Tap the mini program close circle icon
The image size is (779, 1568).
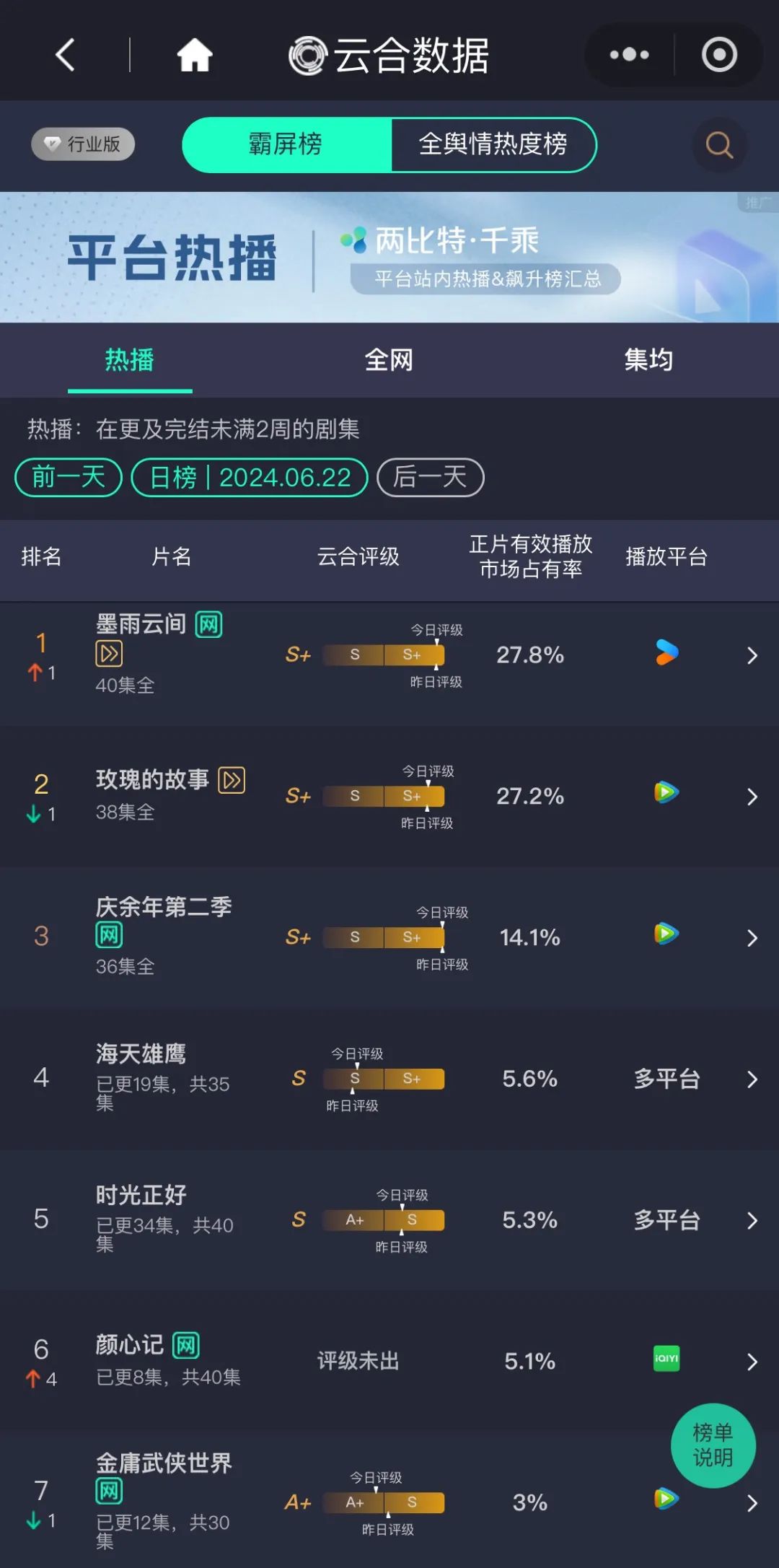pyautogui.click(x=719, y=55)
